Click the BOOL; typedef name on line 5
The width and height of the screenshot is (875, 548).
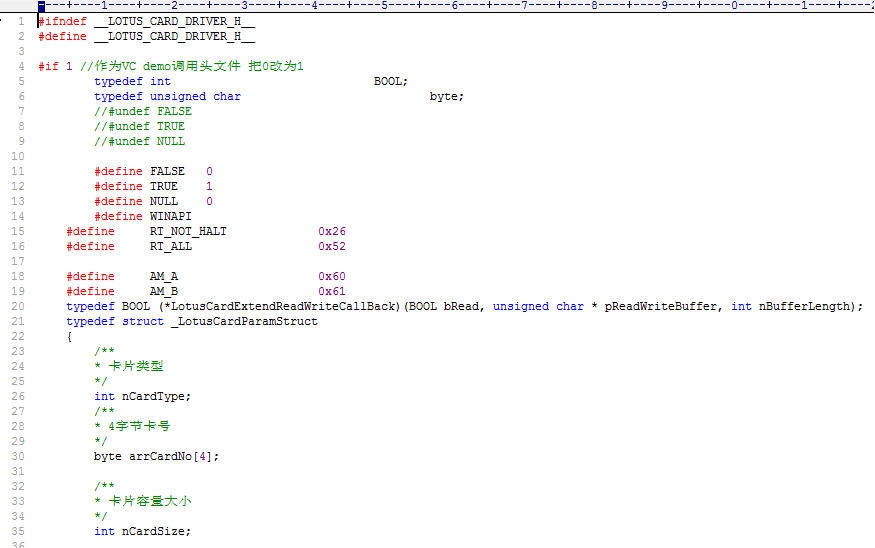[x=390, y=81]
